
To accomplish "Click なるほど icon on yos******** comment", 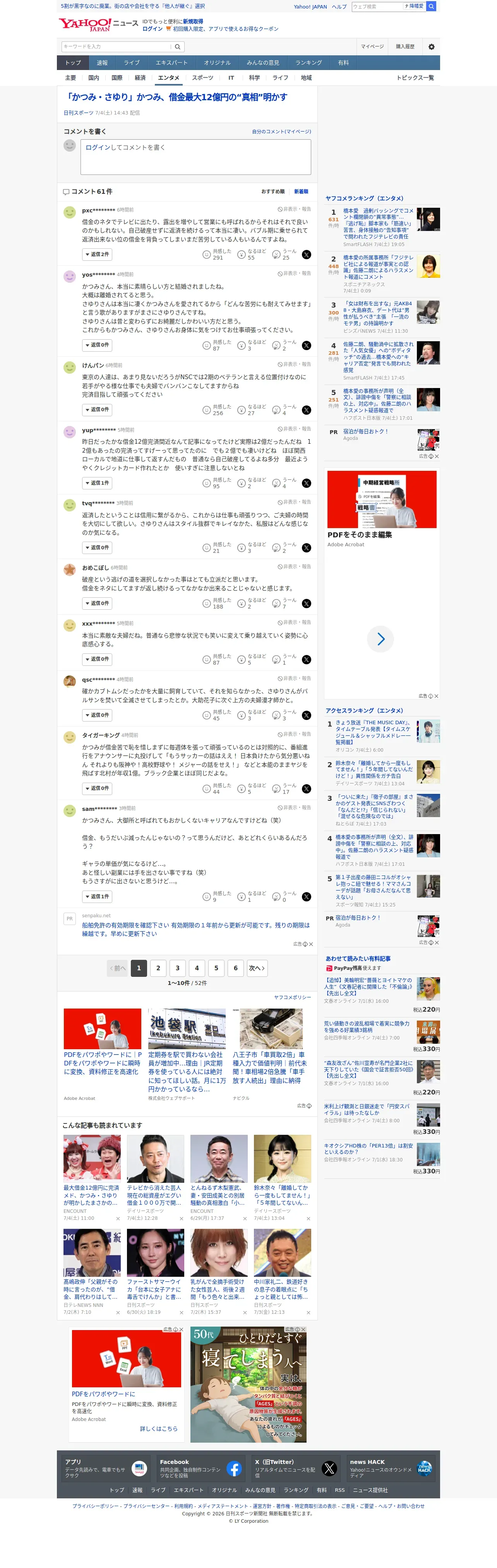I will [x=241, y=346].
